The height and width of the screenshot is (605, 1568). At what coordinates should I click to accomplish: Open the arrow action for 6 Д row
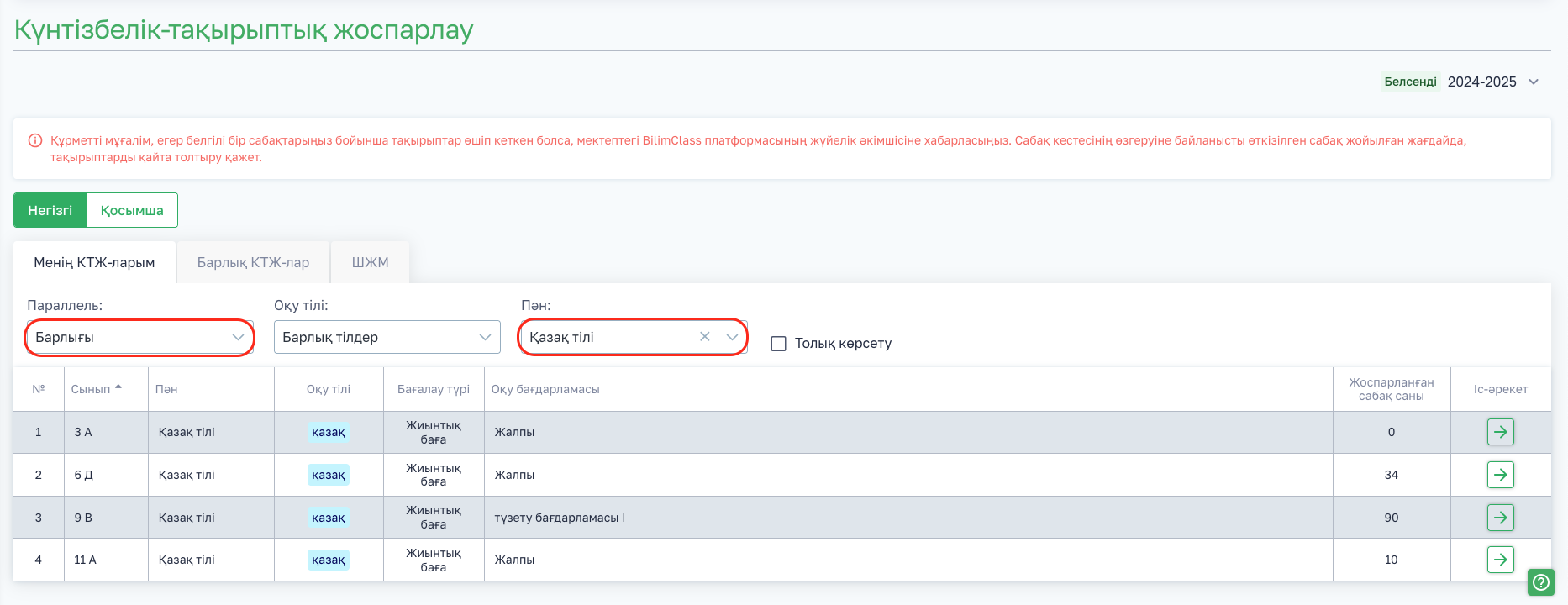1500,475
